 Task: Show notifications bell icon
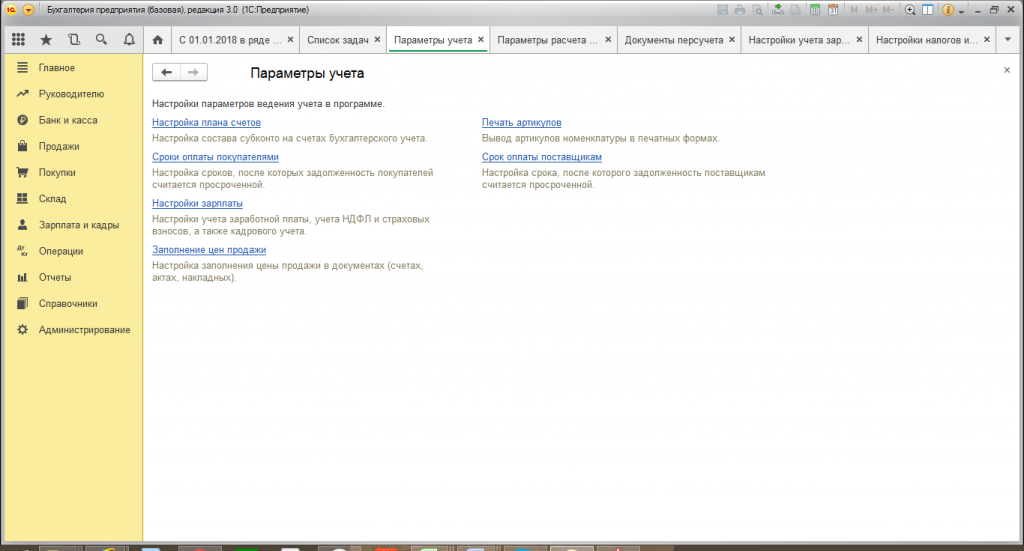129,40
